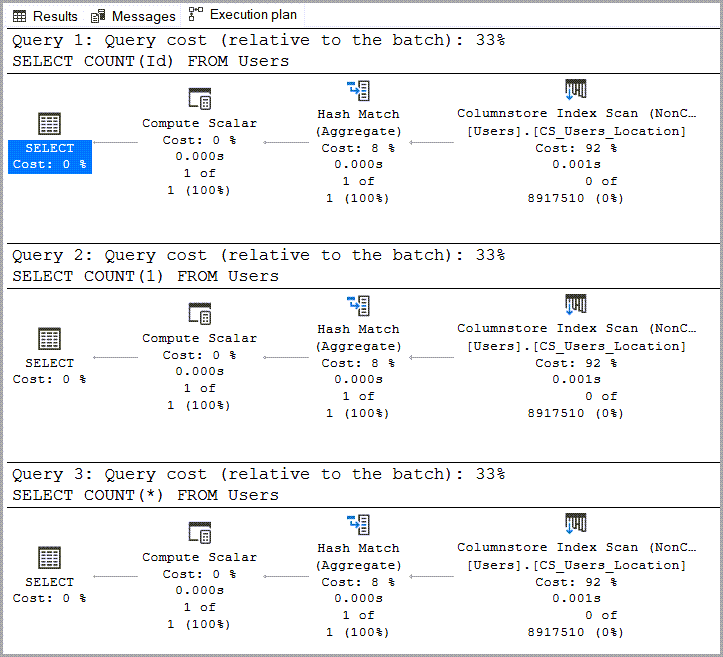
Task: Click Query 2 Hash Match (Aggregate) label
Action: point(358,337)
